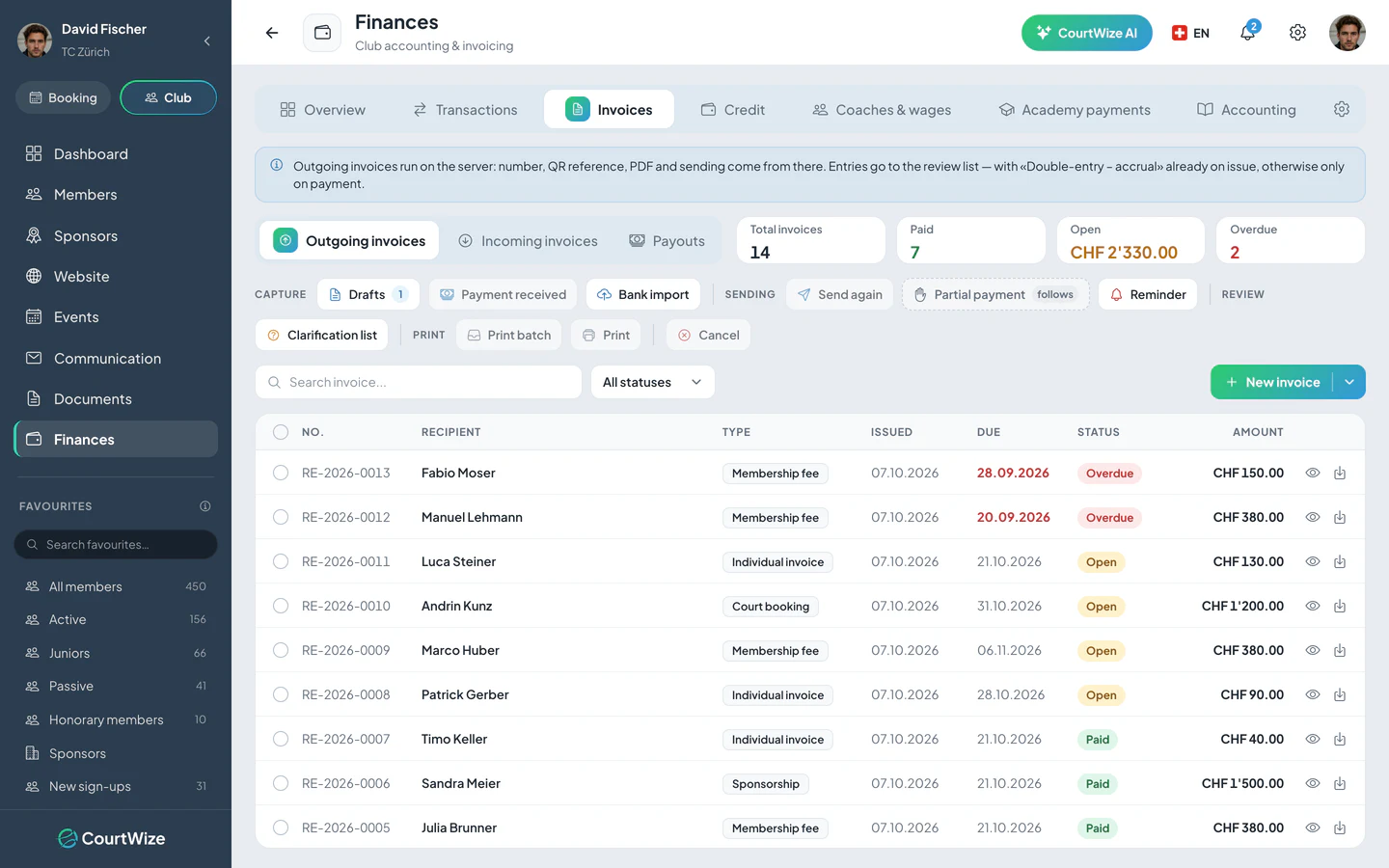Switch to Booking mode
The height and width of the screenshot is (868, 1389).
64,97
